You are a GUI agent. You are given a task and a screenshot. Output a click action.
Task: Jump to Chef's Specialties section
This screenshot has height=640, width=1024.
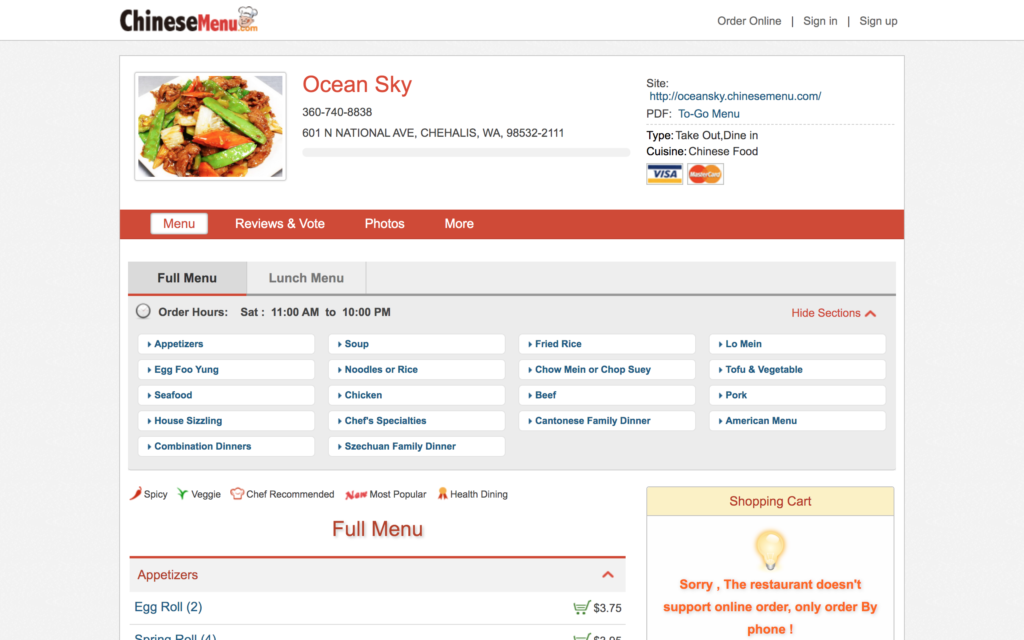tap(385, 421)
